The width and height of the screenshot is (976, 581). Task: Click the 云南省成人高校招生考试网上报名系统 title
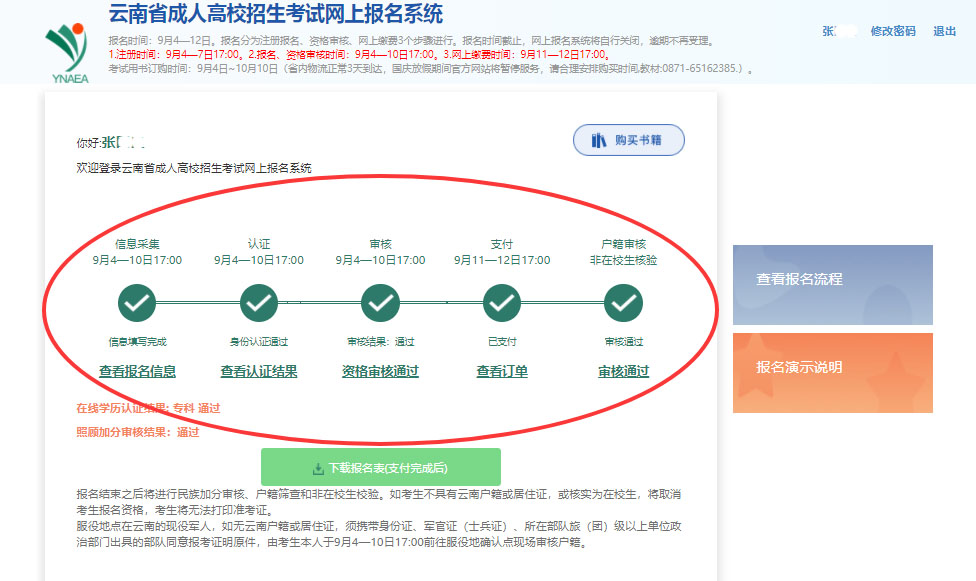coord(275,14)
